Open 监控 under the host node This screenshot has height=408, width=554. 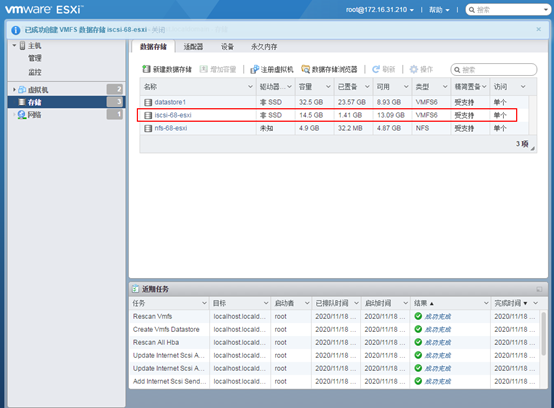click(x=35, y=72)
